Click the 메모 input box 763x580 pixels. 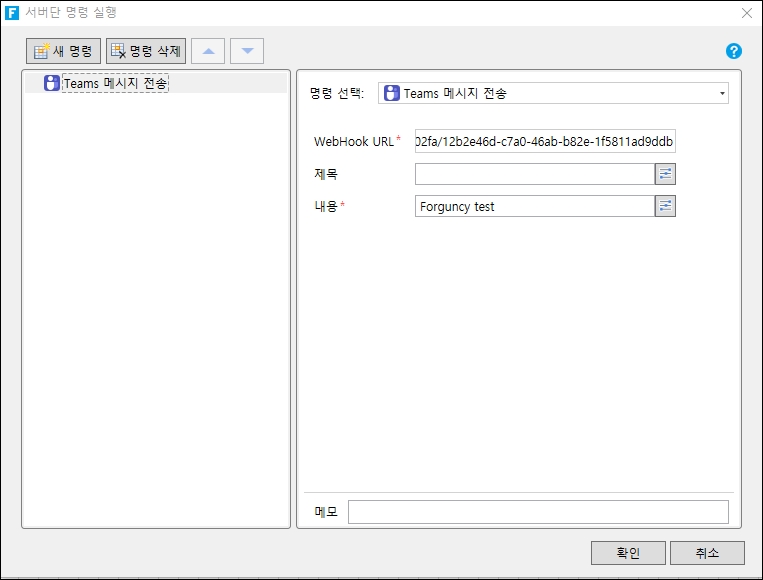click(538, 512)
